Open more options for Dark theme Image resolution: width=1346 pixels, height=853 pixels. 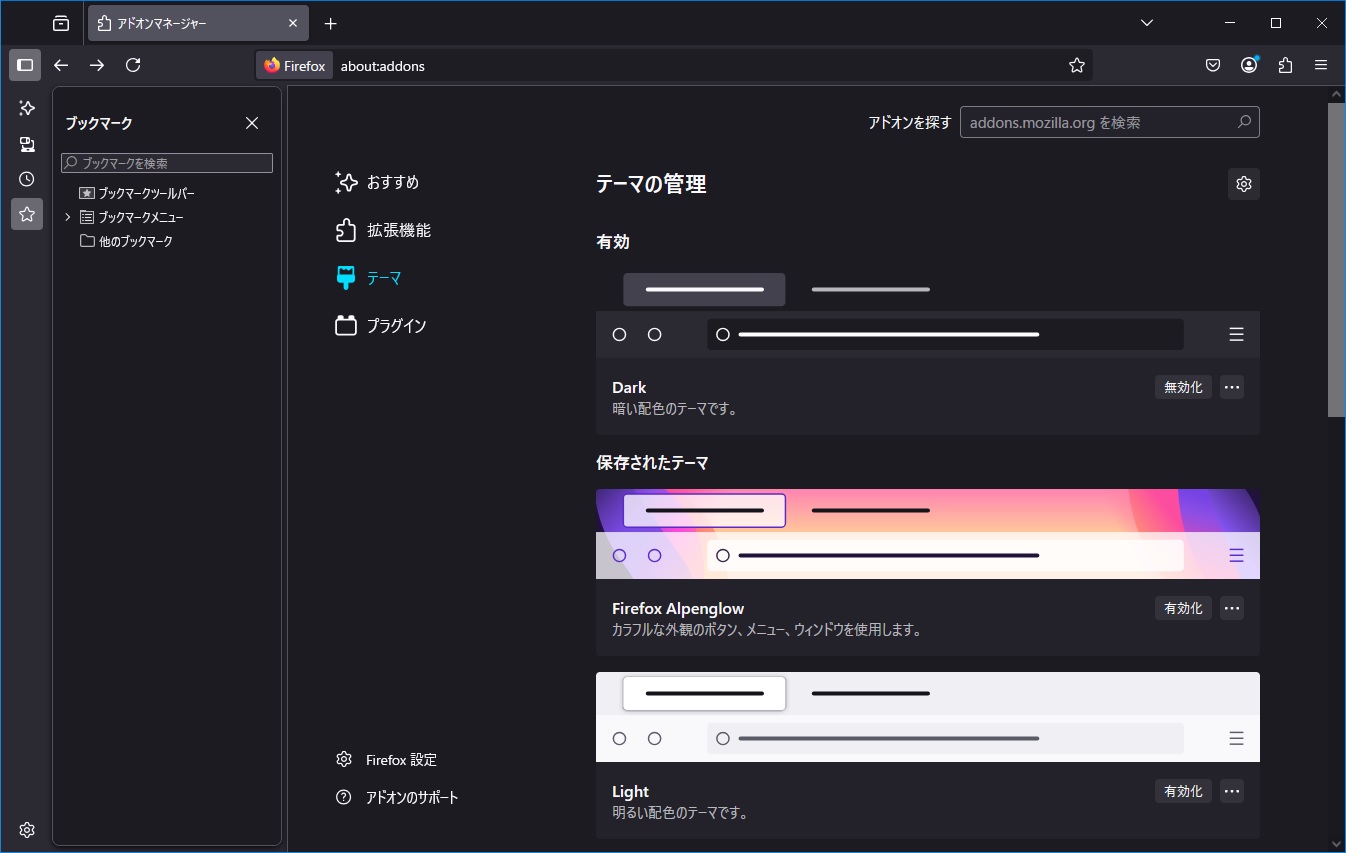point(1232,387)
